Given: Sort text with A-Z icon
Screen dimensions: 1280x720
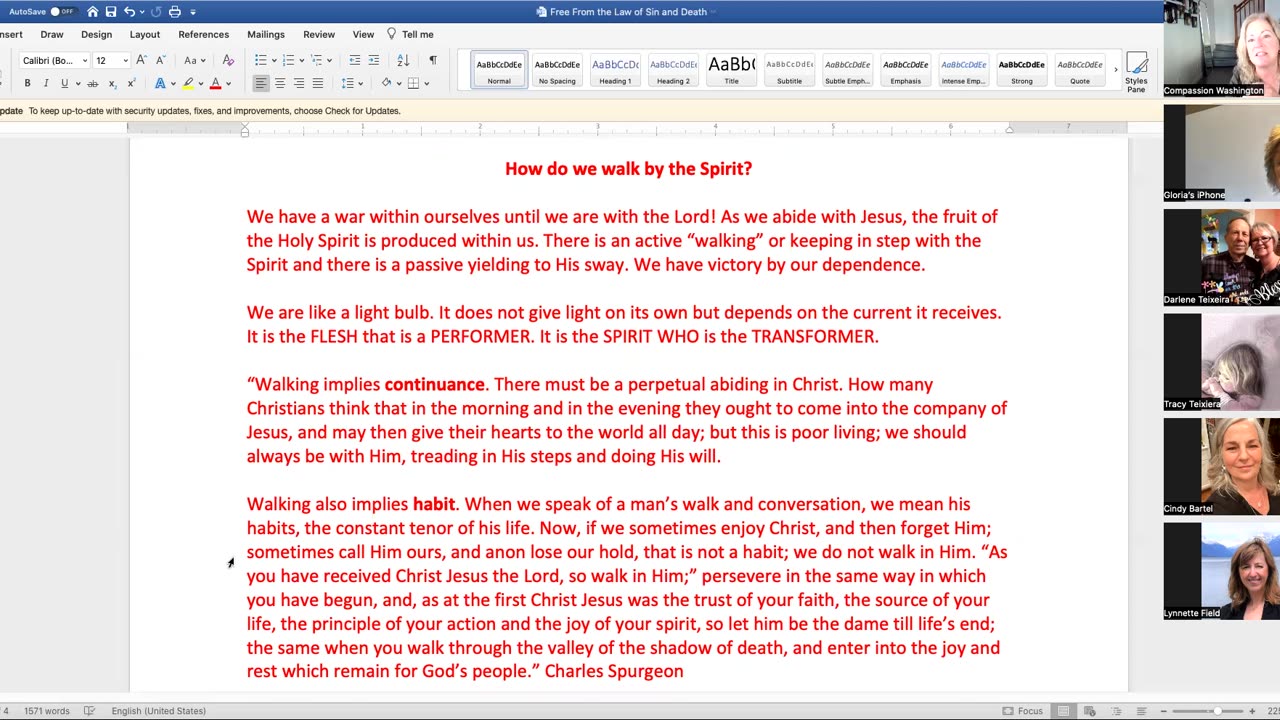Looking at the screenshot, I should coord(403,60).
